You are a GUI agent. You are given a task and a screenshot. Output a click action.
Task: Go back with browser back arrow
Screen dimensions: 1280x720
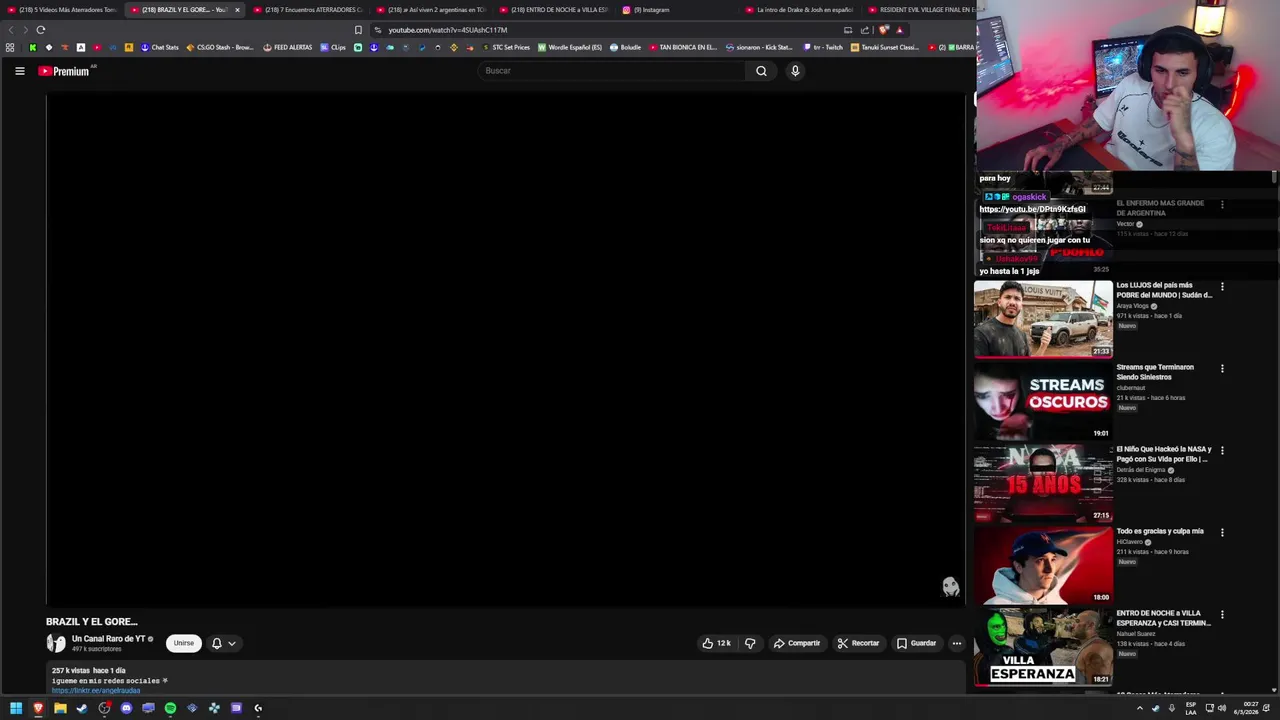click(x=11, y=30)
